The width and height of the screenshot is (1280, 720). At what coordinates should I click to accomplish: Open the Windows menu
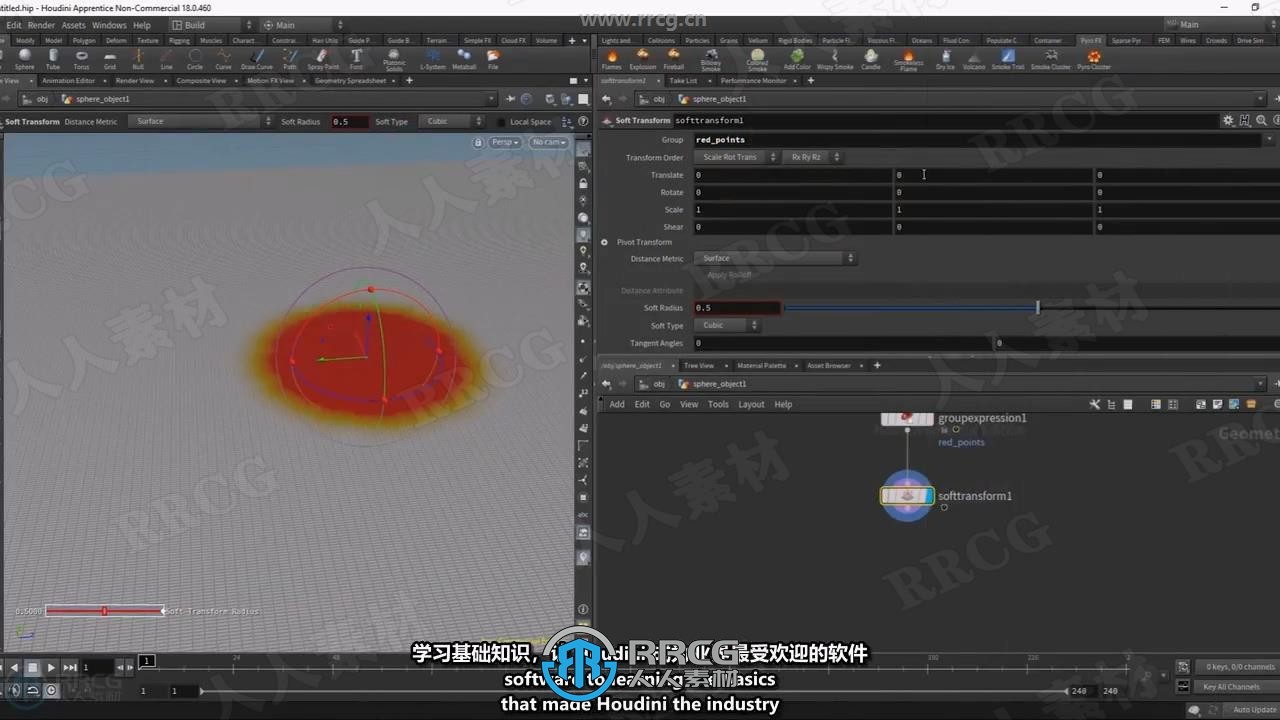pyautogui.click(x=109, y=25)
